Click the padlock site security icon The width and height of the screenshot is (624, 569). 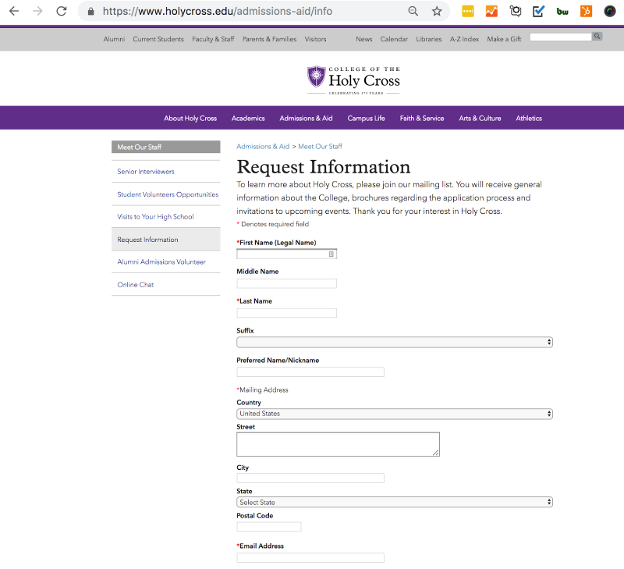click(91, 12)
